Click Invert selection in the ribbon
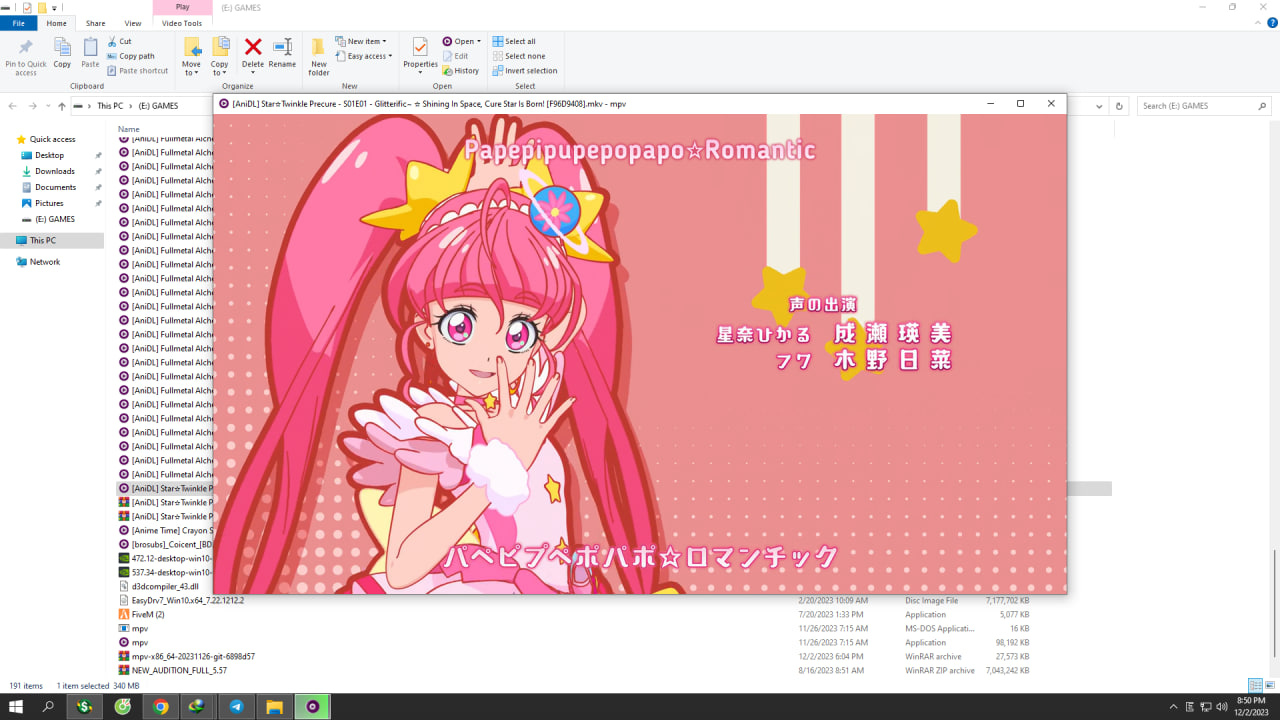 point(525,71)
